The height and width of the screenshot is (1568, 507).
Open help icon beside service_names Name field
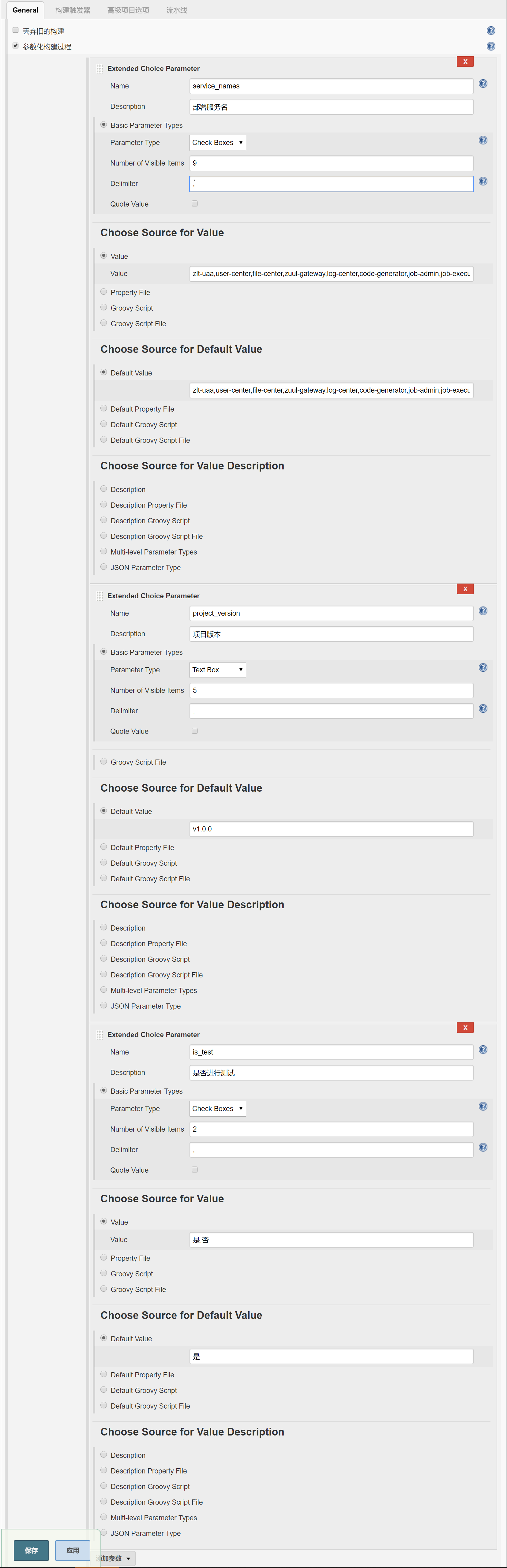[483, 84]
